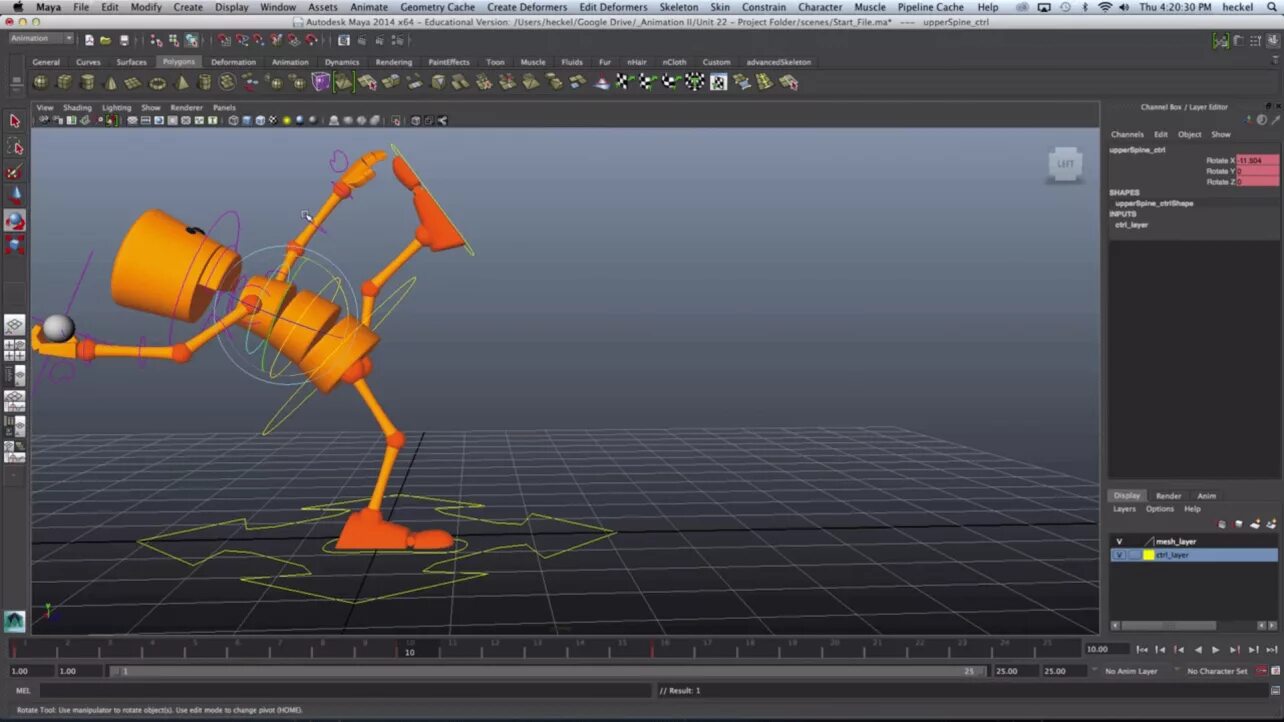The image size is (1284, 722).
Task: Create a polygon torus from the shelf
Action: 157,82
